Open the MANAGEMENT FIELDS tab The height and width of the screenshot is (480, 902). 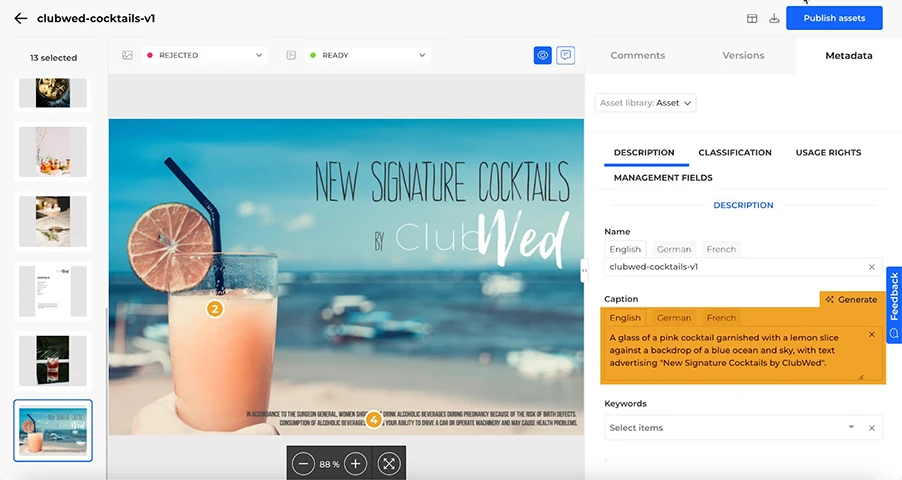click(x=663, y=178)
